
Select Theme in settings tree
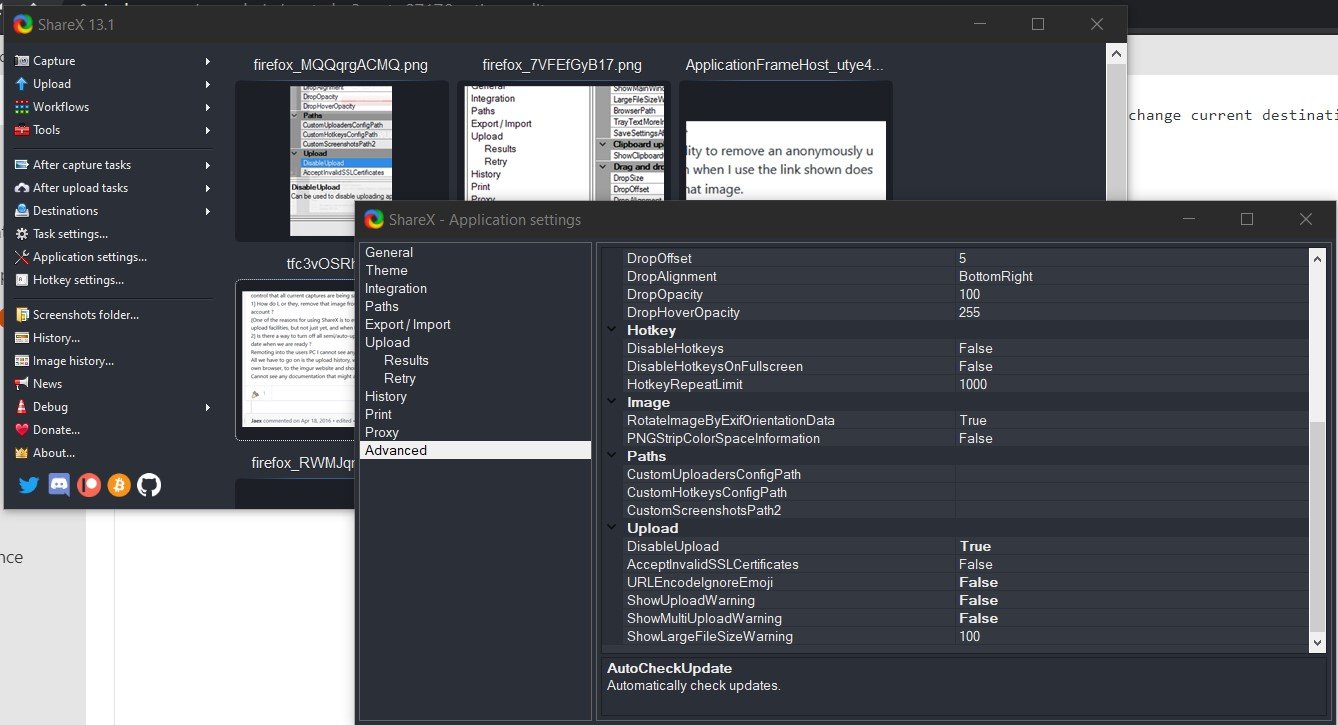pyautogui.click(x=386, y=270)
